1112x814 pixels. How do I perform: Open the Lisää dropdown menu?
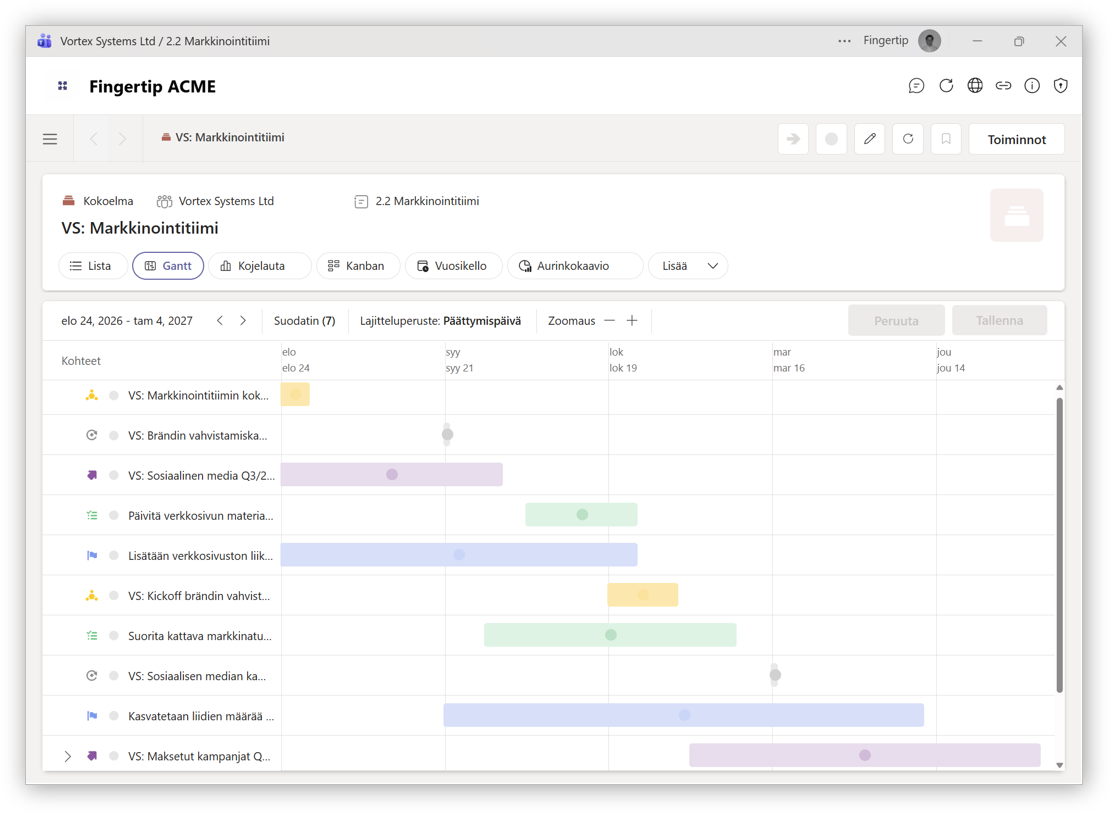688,266
